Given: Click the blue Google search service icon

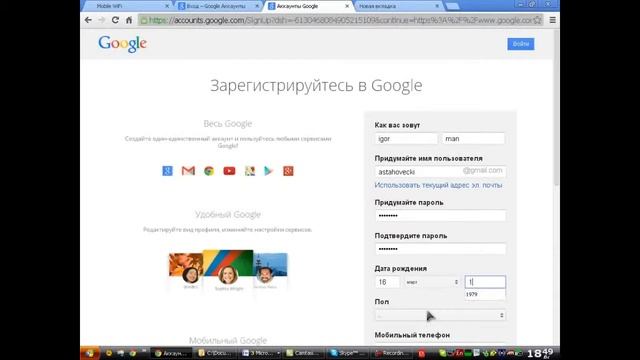Looking at the screenshot, I should [x=167, y=171].
